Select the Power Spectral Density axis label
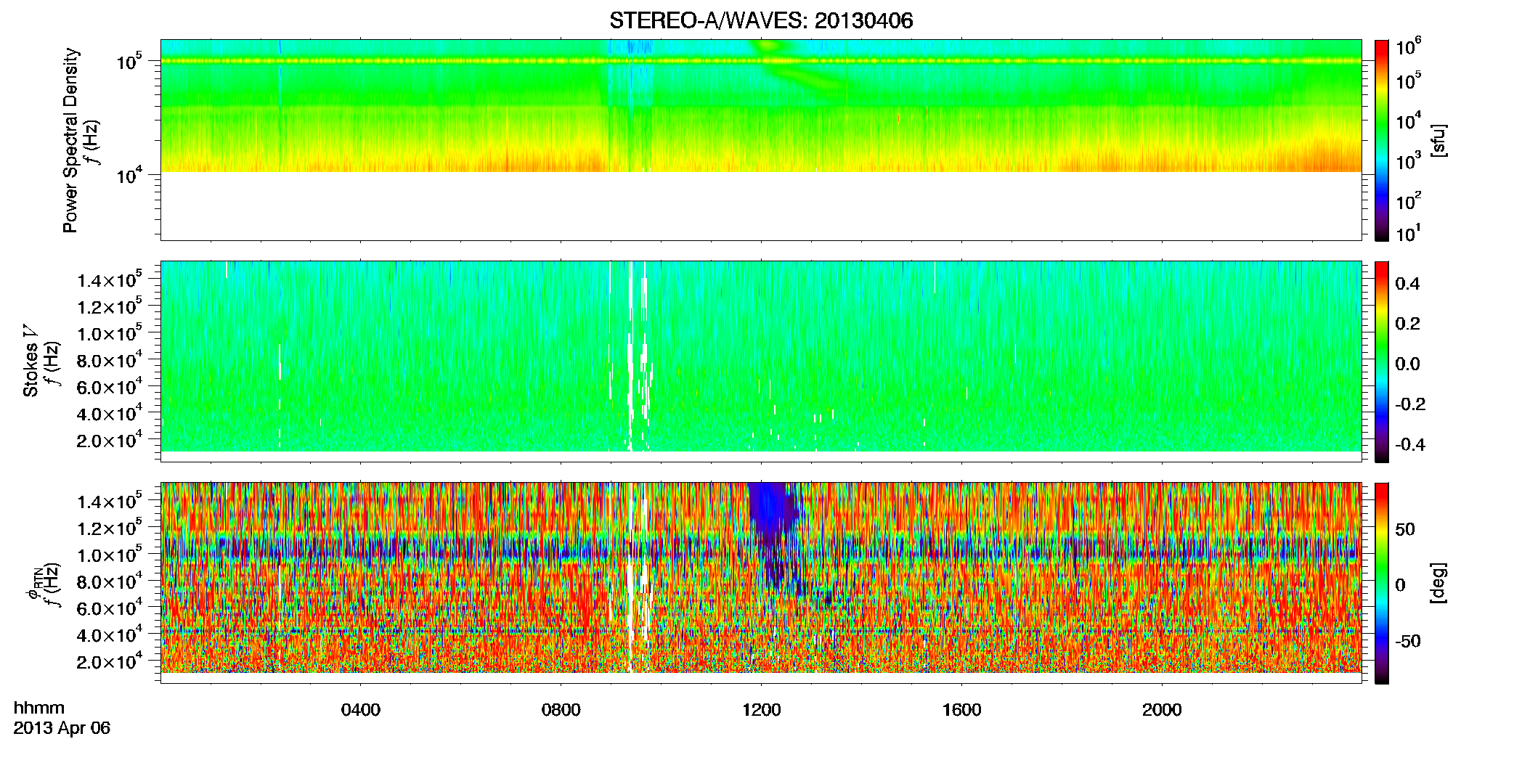The width and height of the screenshot is (1522, 784). click(x=70, y=140)
